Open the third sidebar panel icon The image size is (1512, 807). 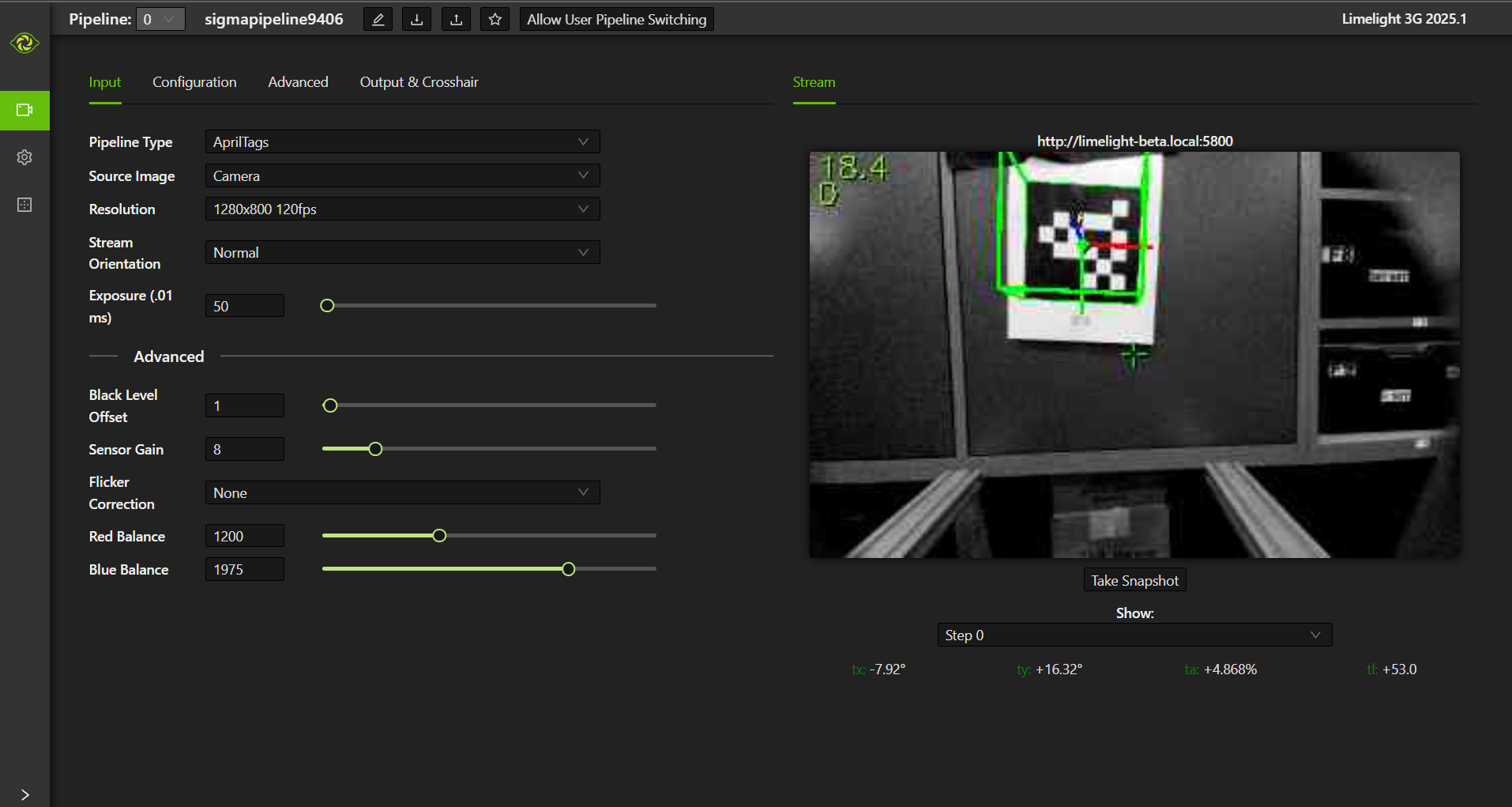point(24,205)
